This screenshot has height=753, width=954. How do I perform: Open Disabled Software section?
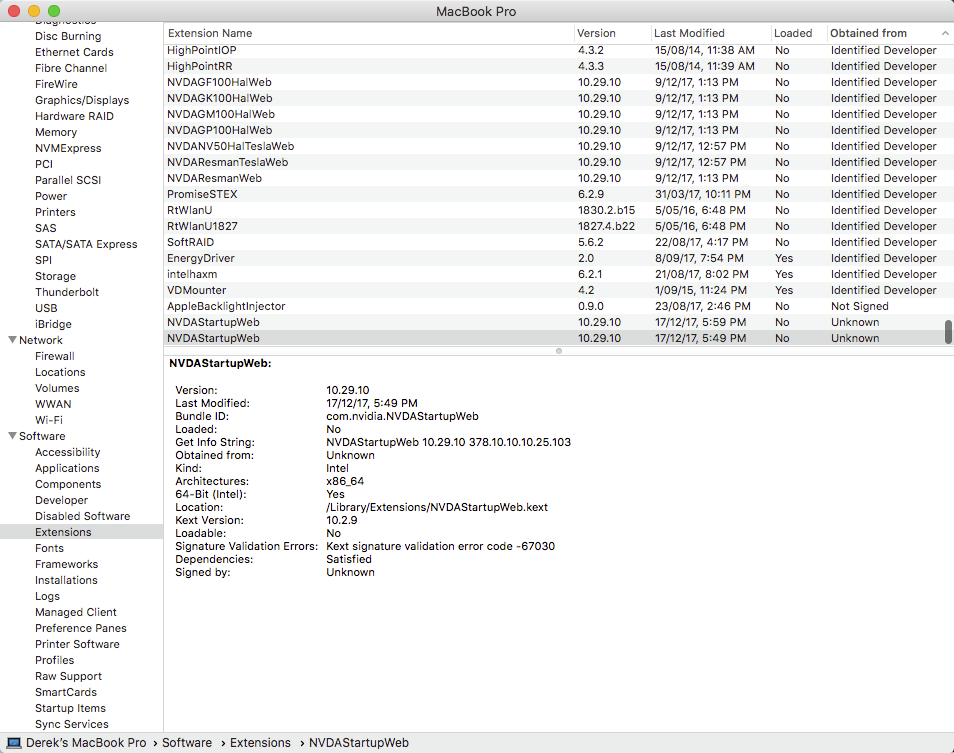(x=83, y=516)
